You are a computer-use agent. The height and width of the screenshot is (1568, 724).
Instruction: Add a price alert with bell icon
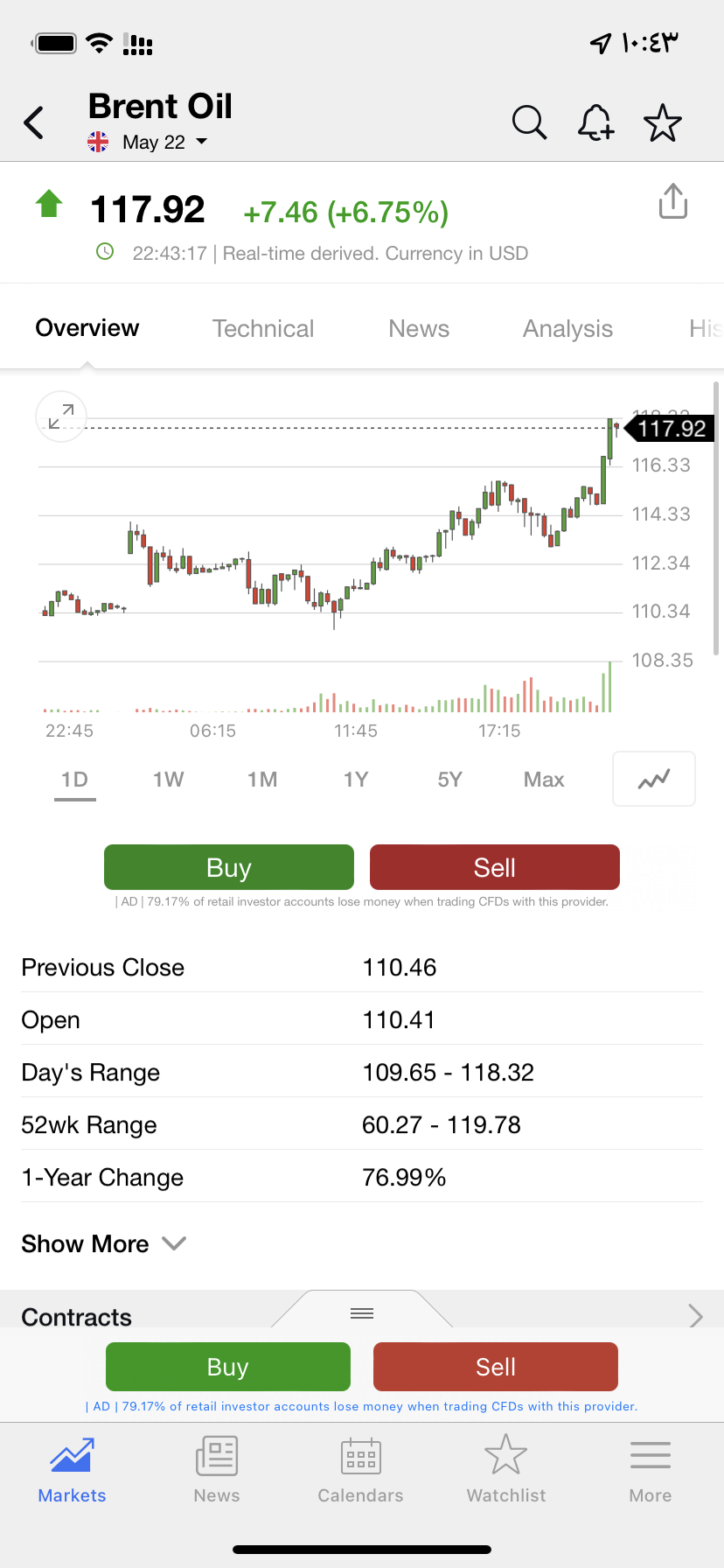coord(595,122)
